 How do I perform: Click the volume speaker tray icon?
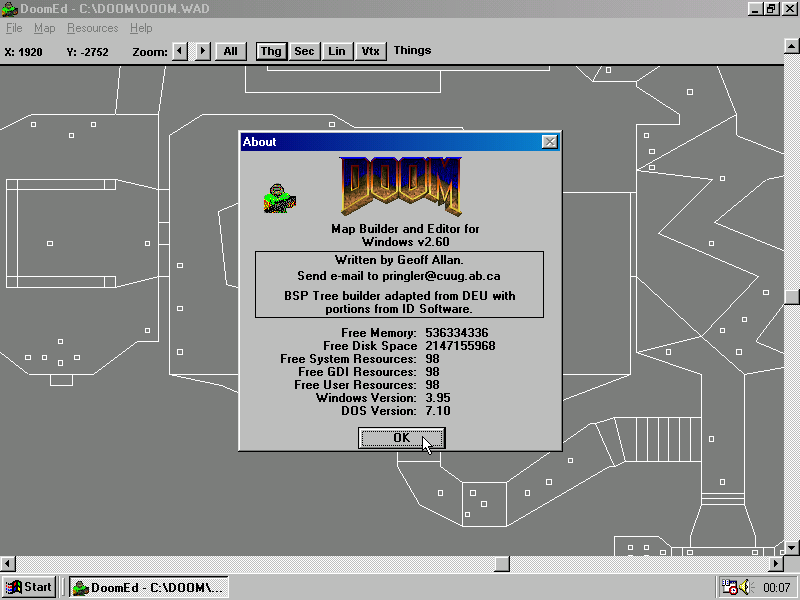tap(745, 587)
